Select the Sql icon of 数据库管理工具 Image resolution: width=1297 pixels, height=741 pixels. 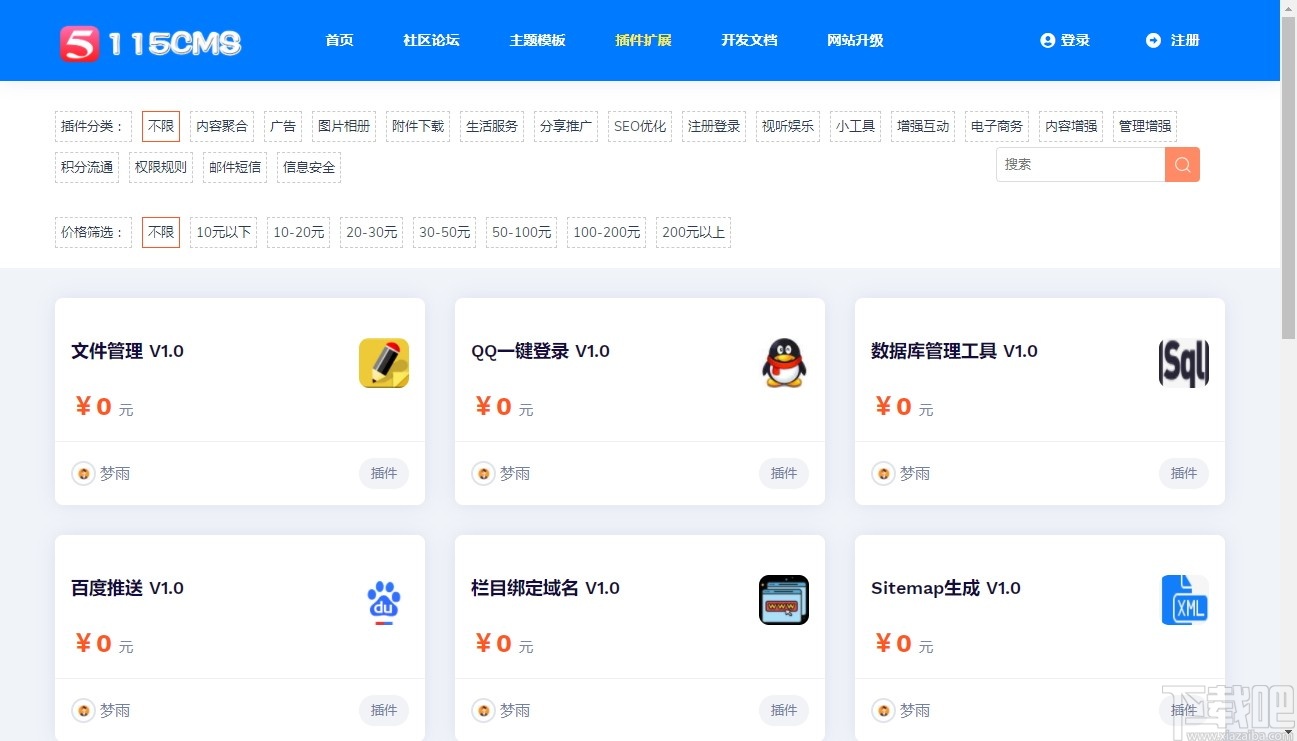click(1184, 363)
